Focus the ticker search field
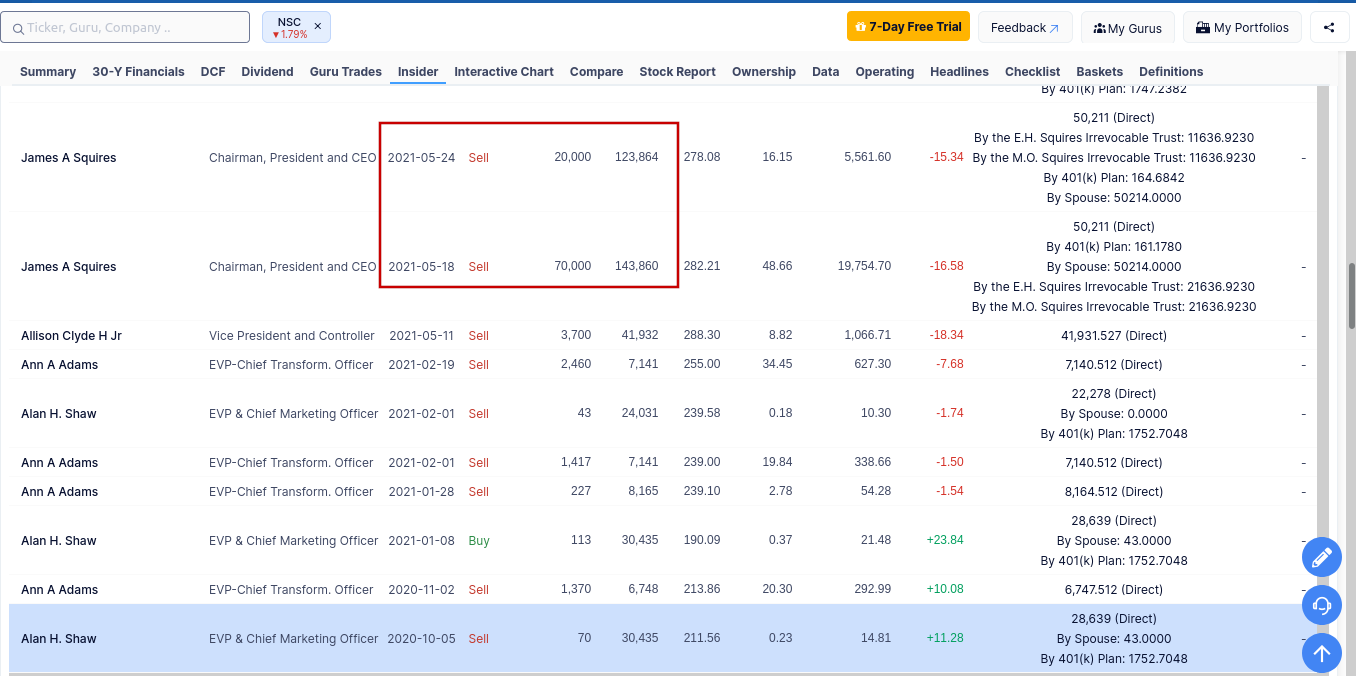Screen dimensions: 1356x676 pos(125,27)
